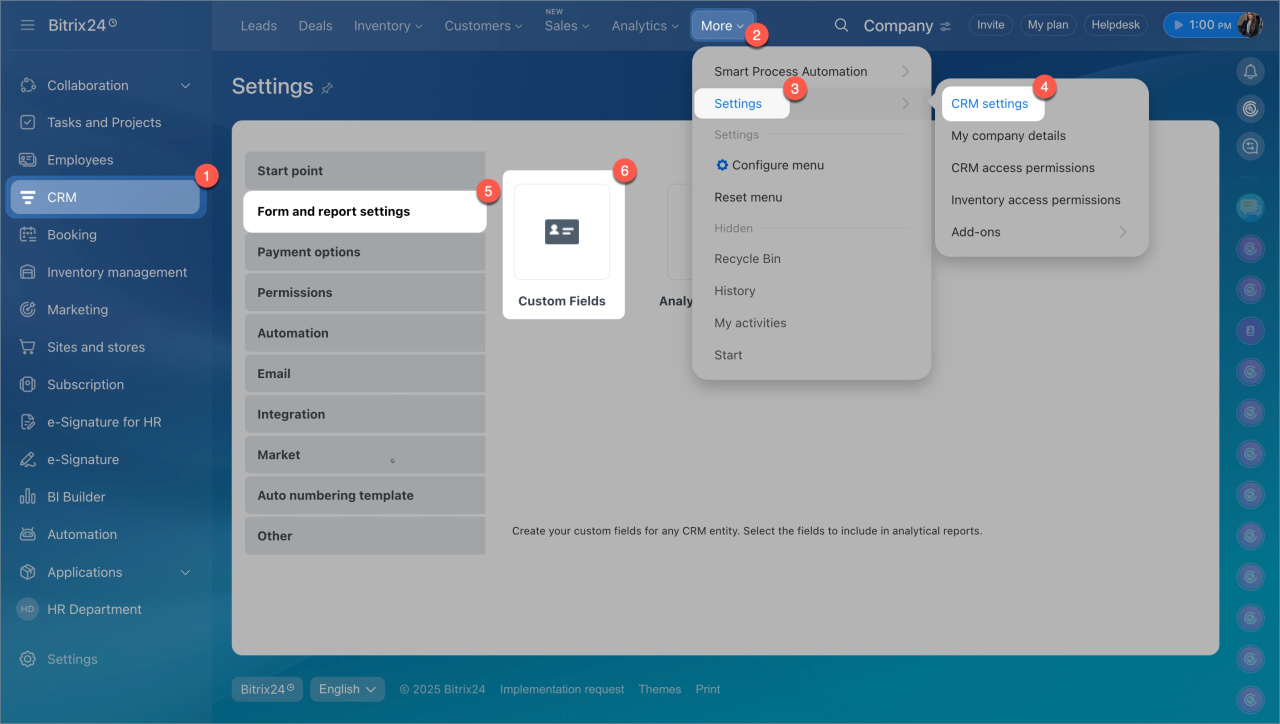Click the gear icon for Configure menu
This screenshot has height=724, width=1280.
click(722, 165)
